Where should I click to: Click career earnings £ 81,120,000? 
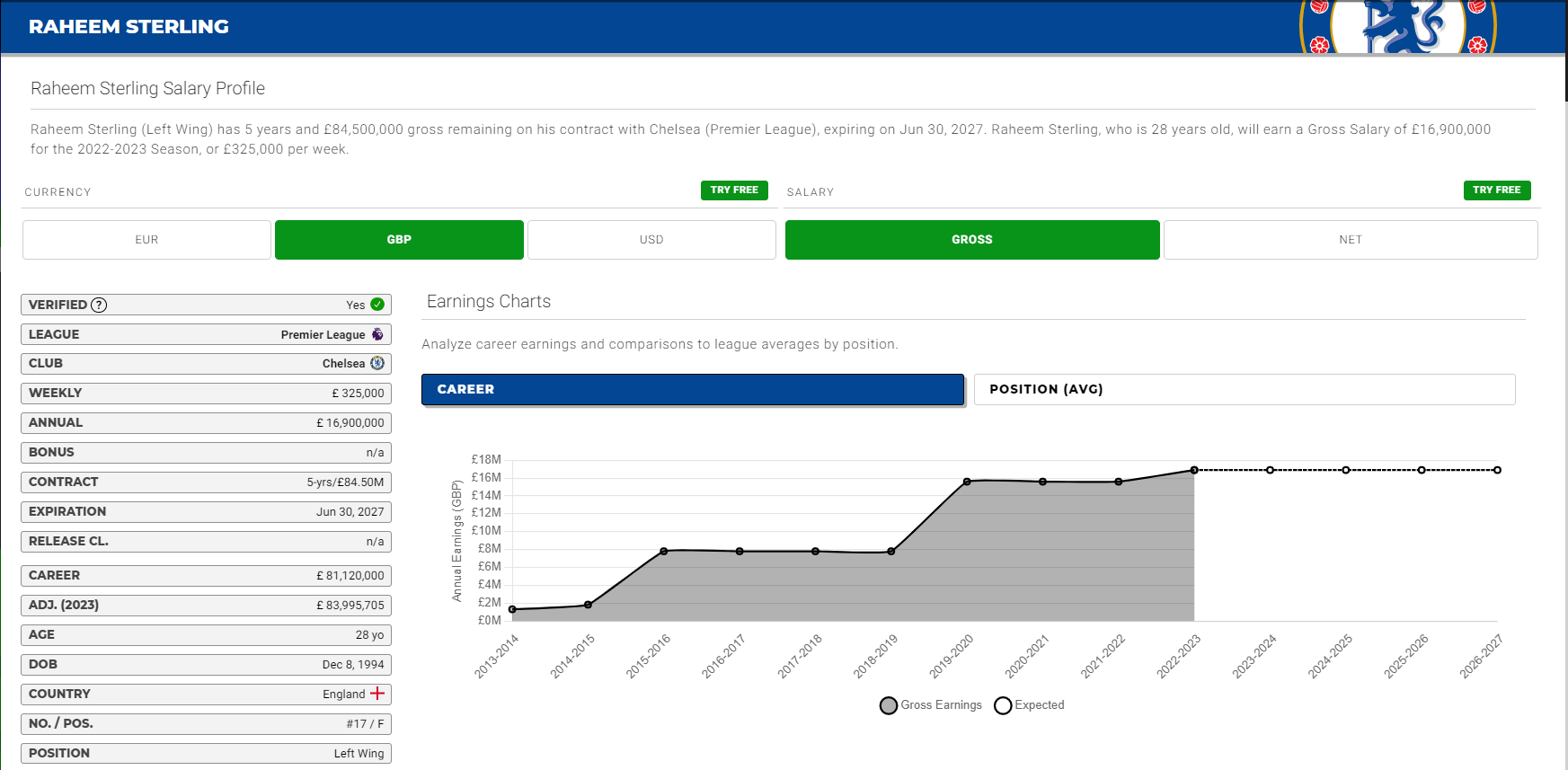pos(350,575)
